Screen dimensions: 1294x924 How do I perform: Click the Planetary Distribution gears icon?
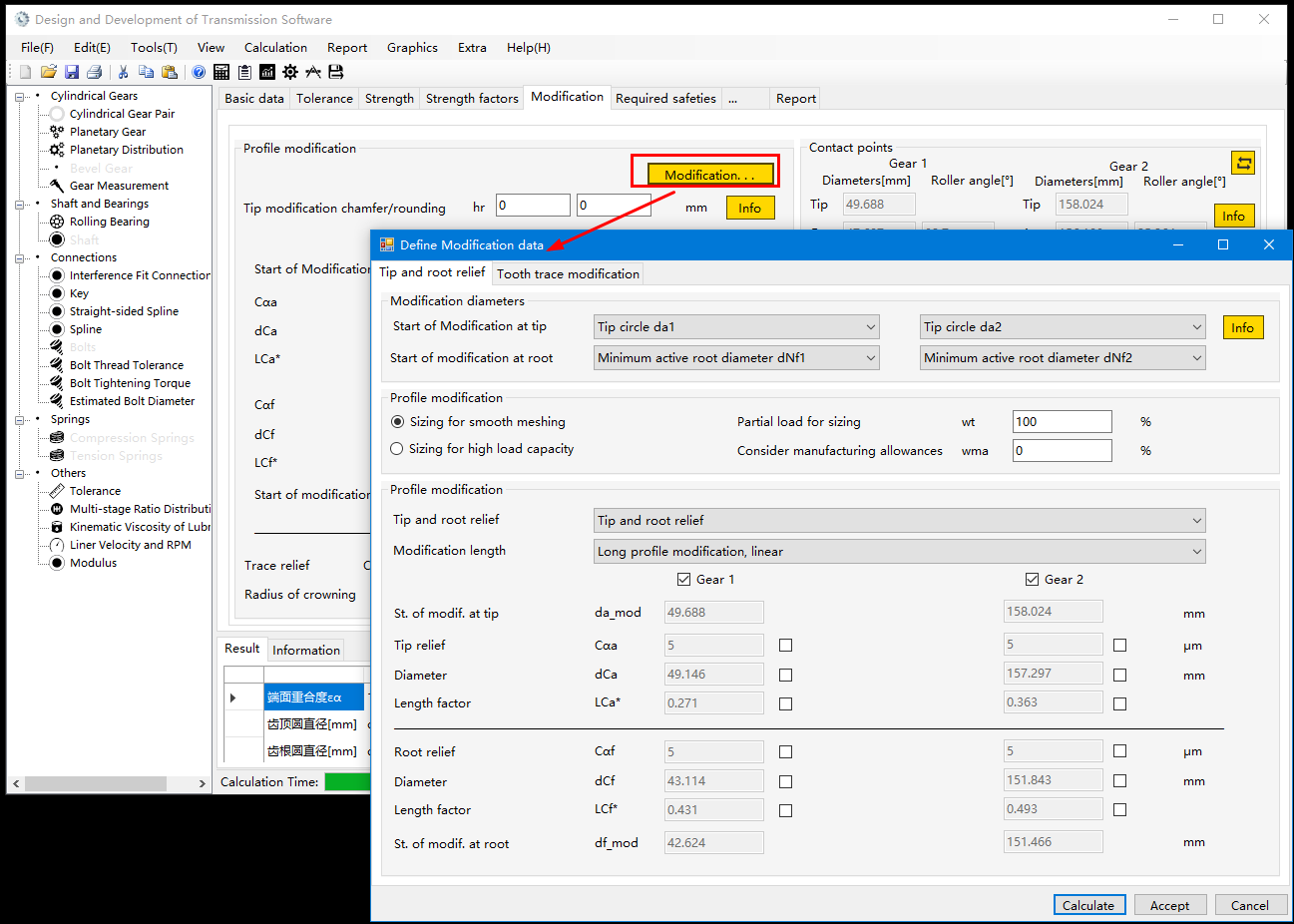[57, 150]
